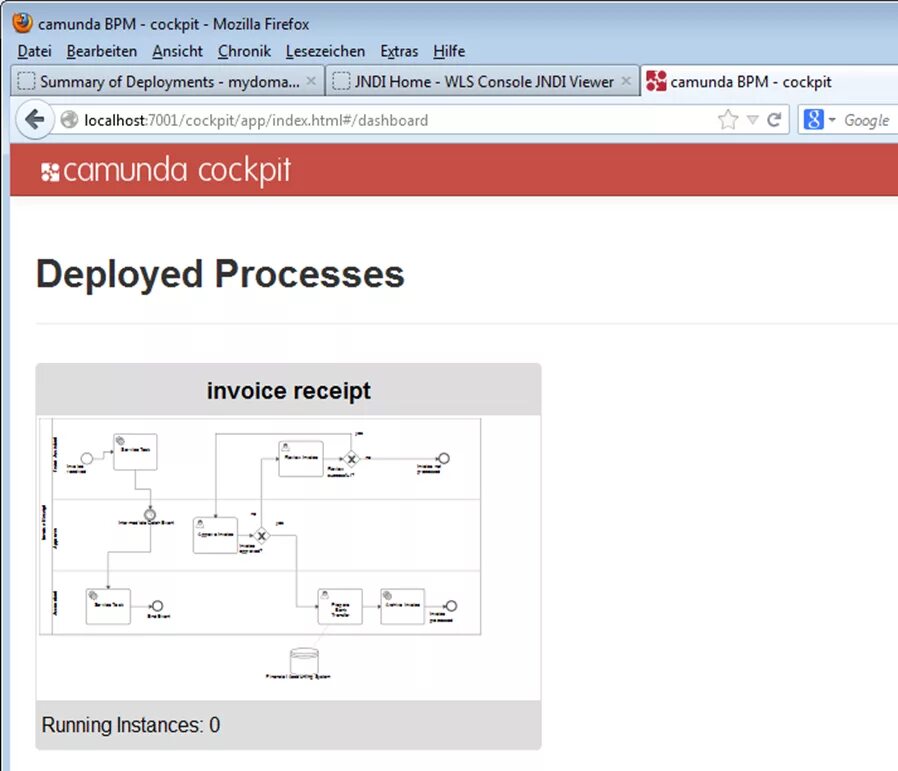
Task: Click the camunda cockpit header title
Action: (177, 170)
